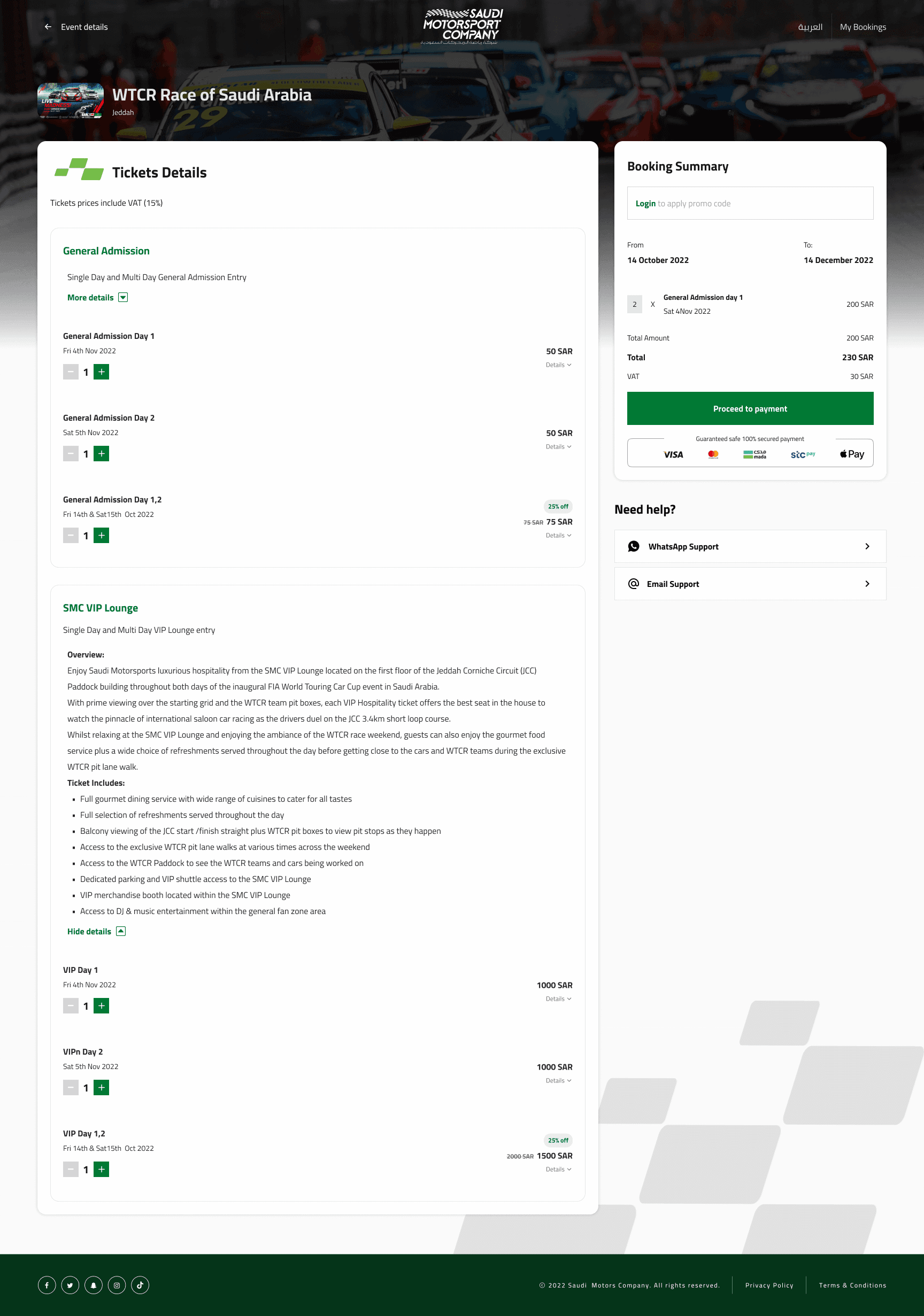Open Instagram page from footer
The image size is (924, 1316).
(117, 1285)
